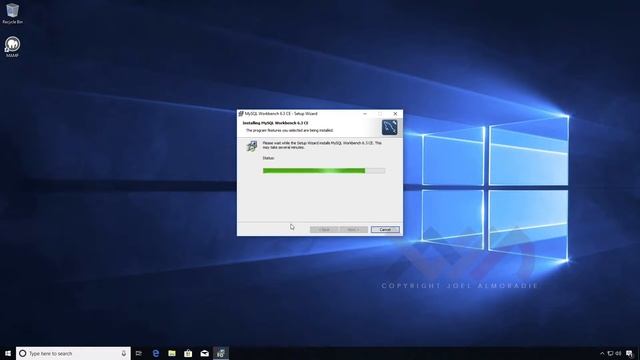The width and height of the screenshot is (640, 360).
Task: Click the Cancel button in Setup Wizard
Action: click(x=385, y=230)
